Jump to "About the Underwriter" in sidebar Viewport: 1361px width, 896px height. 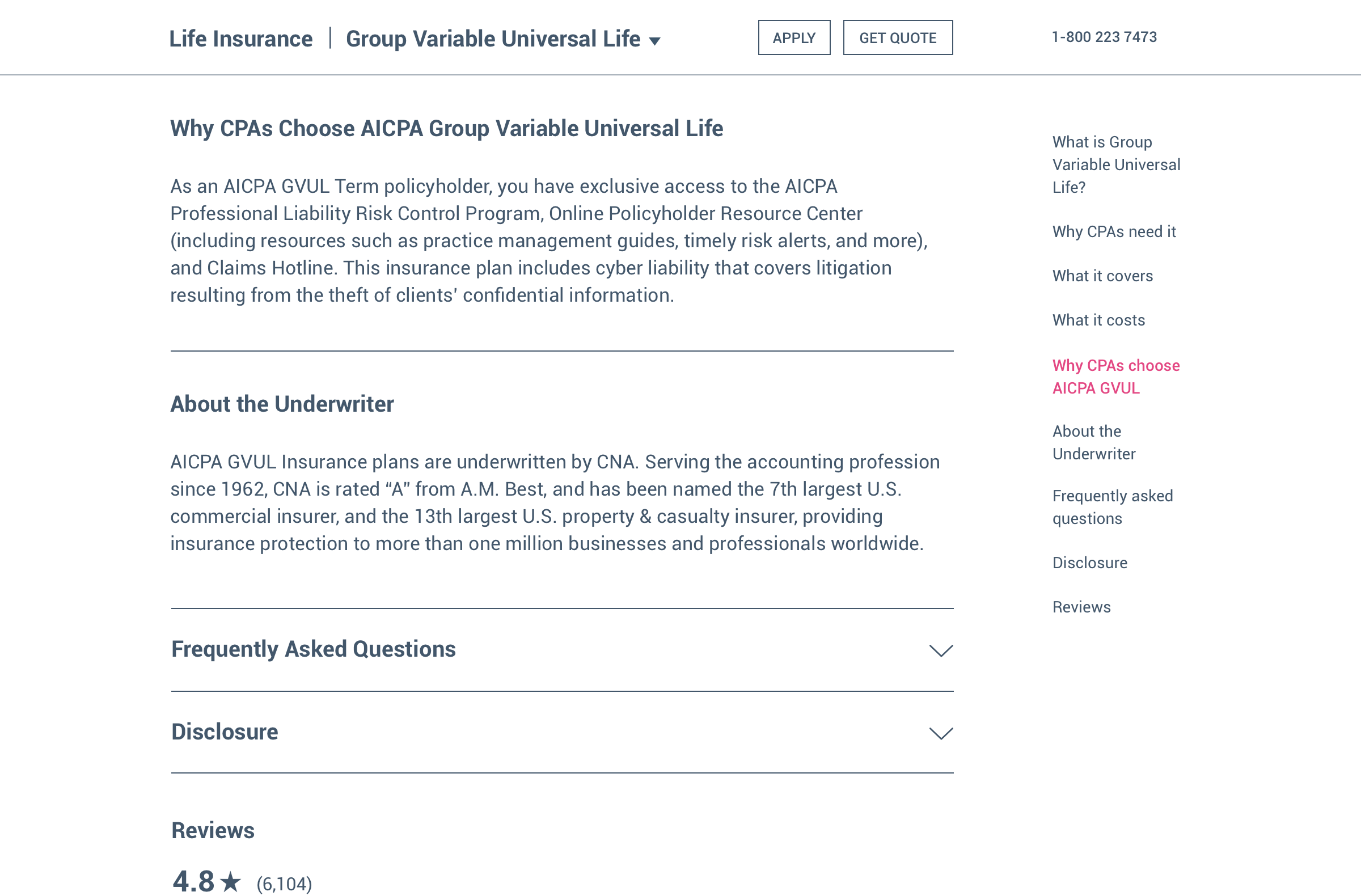(x=1093, y=442)
